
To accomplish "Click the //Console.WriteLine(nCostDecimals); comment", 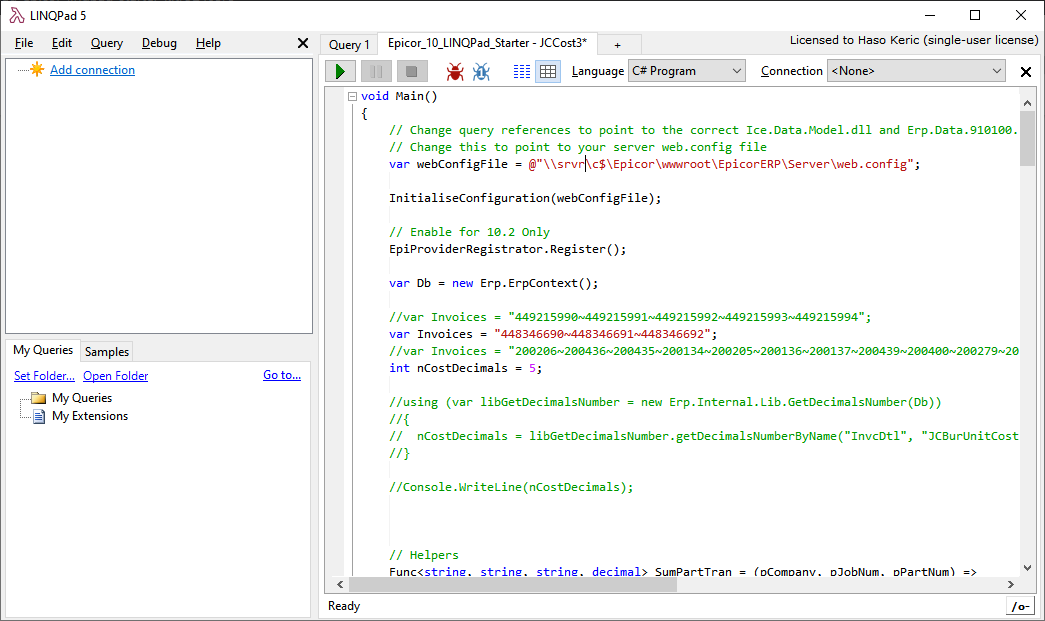I will (511, 487).
